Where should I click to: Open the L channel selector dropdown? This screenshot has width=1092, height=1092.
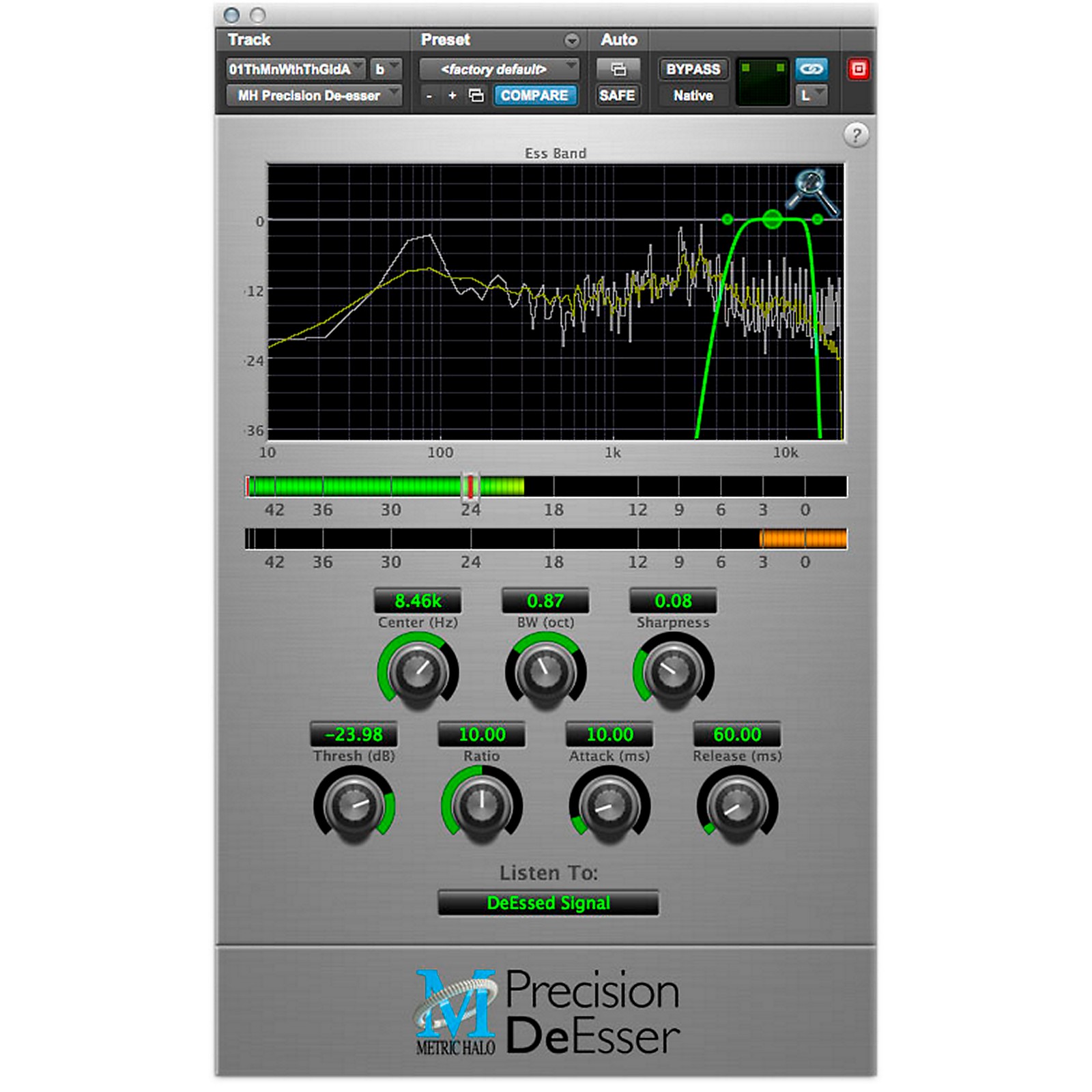pos(811,95)
